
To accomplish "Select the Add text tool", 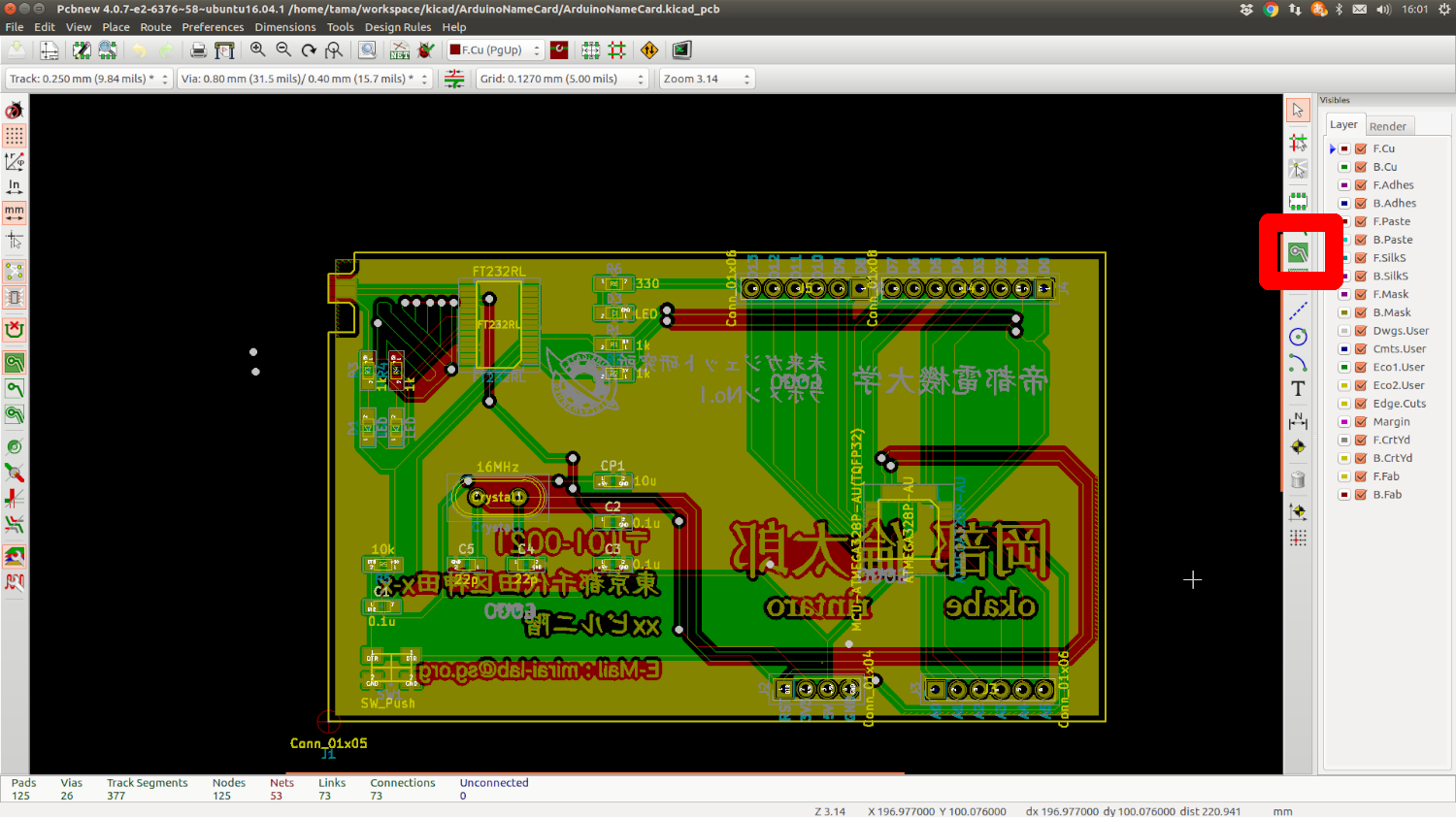I will 1298,389.
